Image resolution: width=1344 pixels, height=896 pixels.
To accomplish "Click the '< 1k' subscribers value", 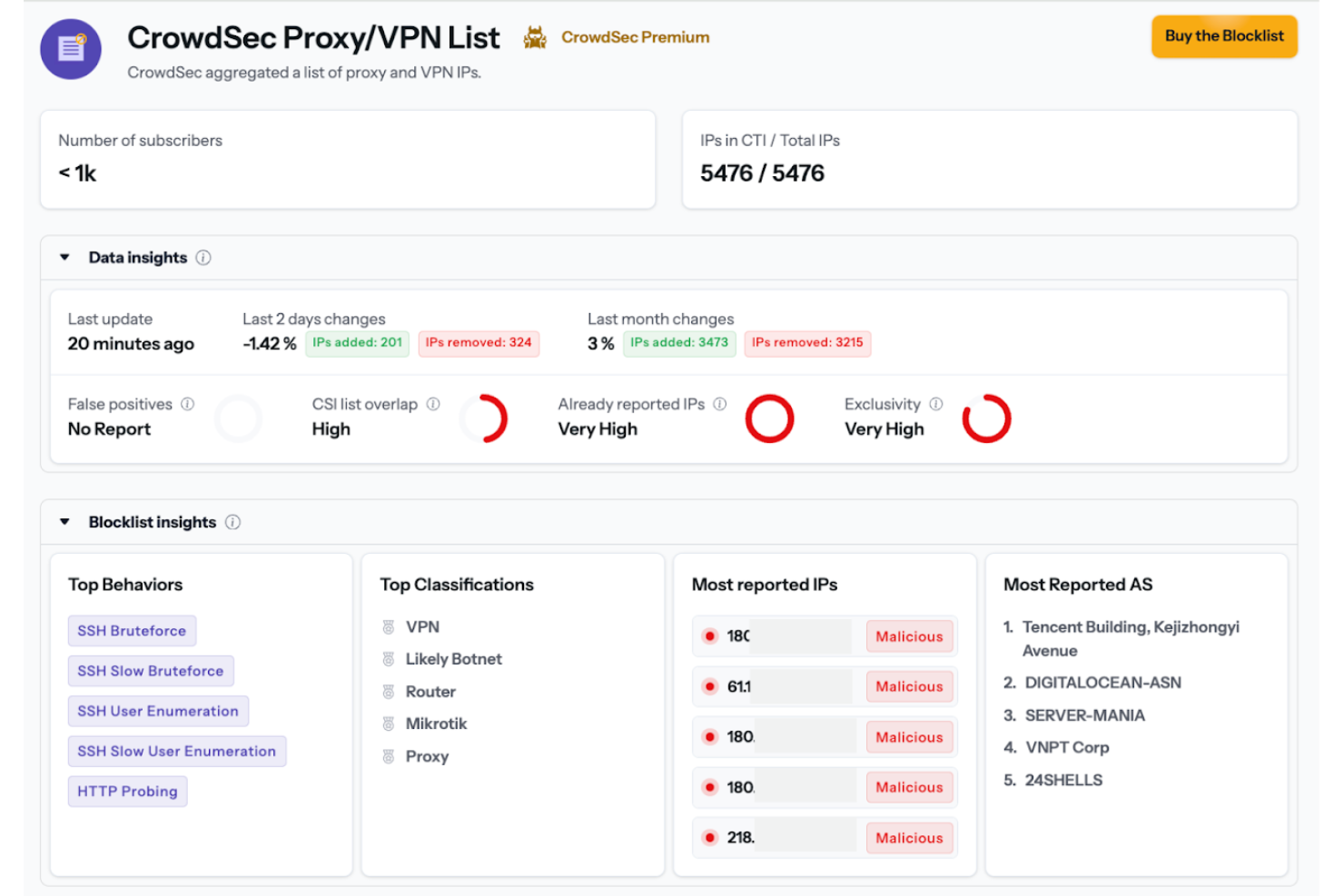I will (x=77, y=173).
